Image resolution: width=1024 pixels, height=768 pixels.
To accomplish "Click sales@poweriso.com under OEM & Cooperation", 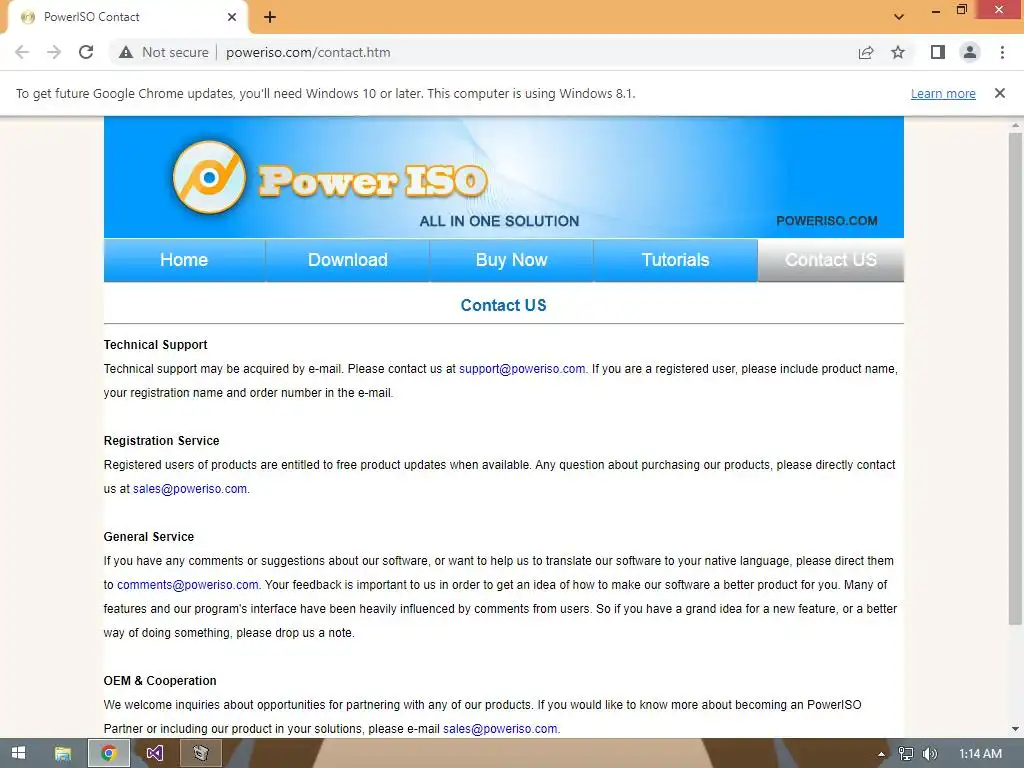I will 500,729.
